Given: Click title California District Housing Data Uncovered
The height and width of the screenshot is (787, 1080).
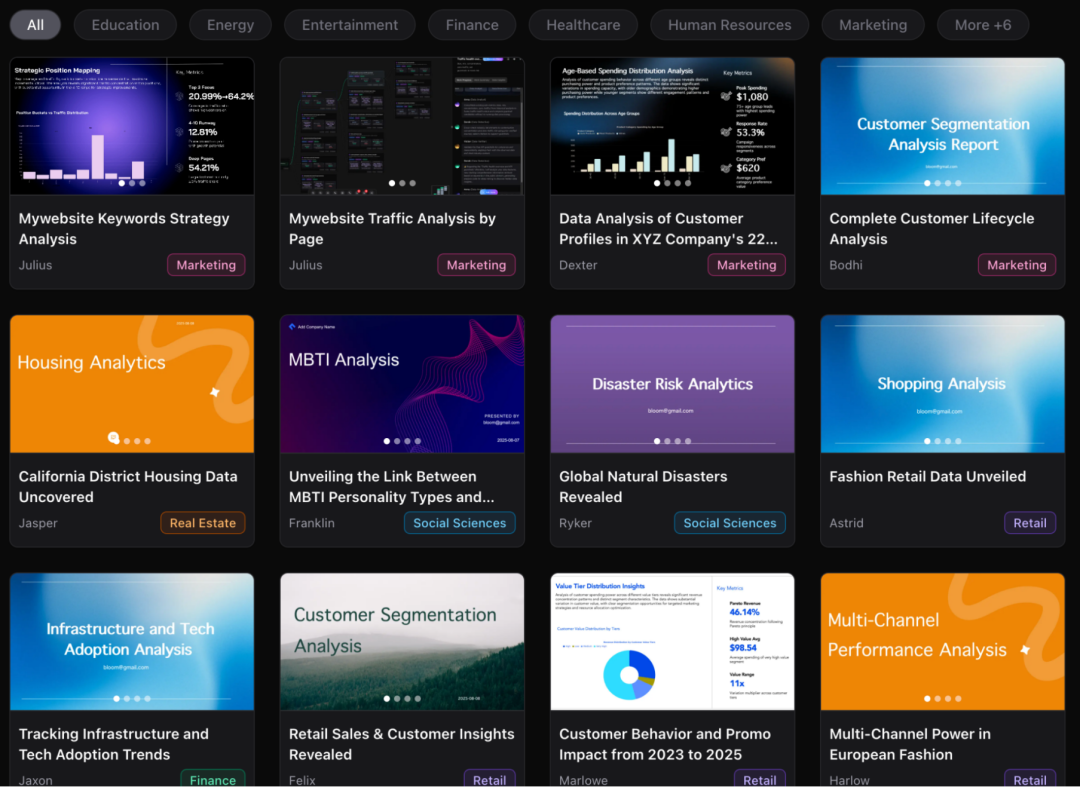Looking at the screenshot, I should 128,486.
